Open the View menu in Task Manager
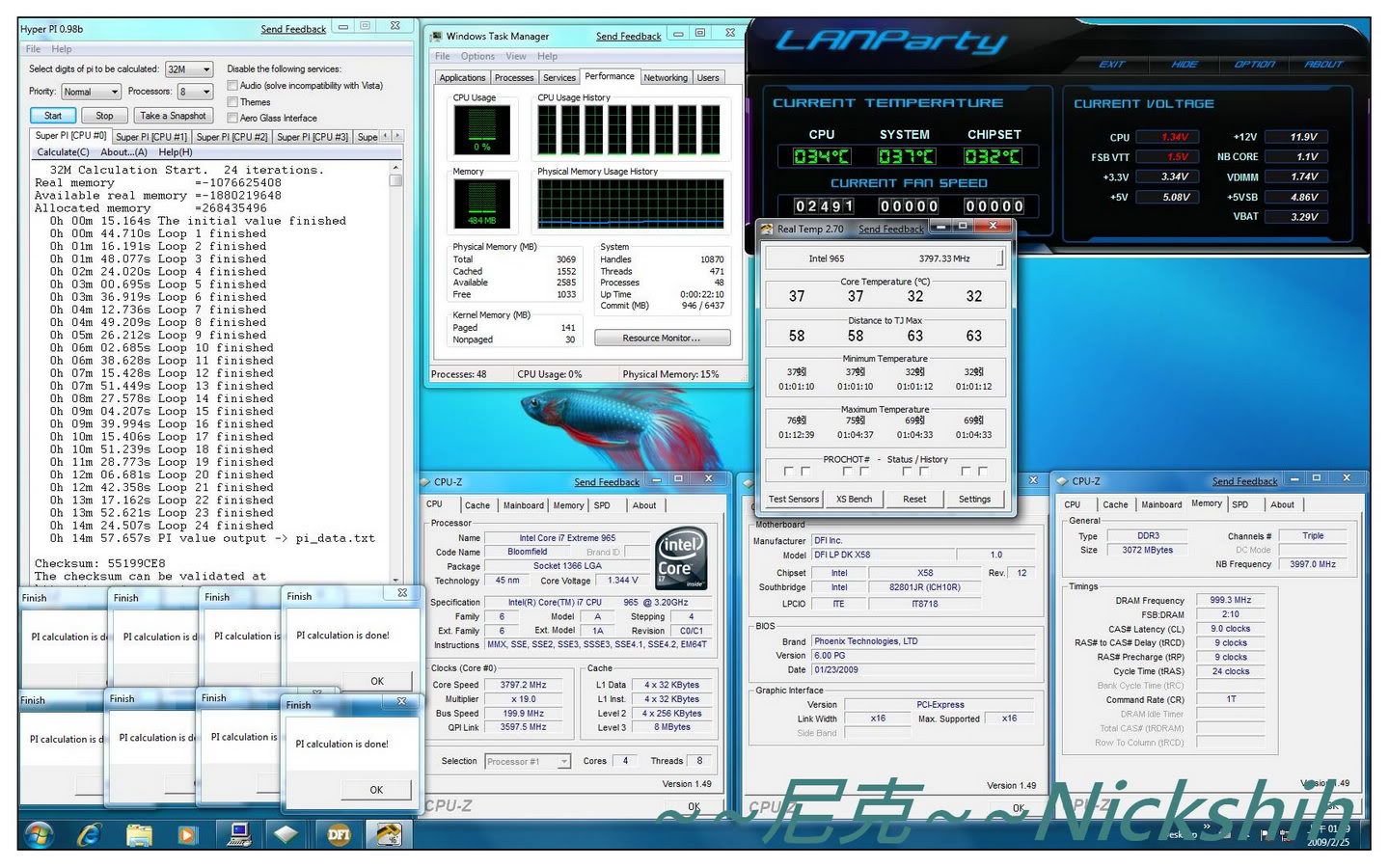Viewport: 1389px width, 868px height. 516,57
